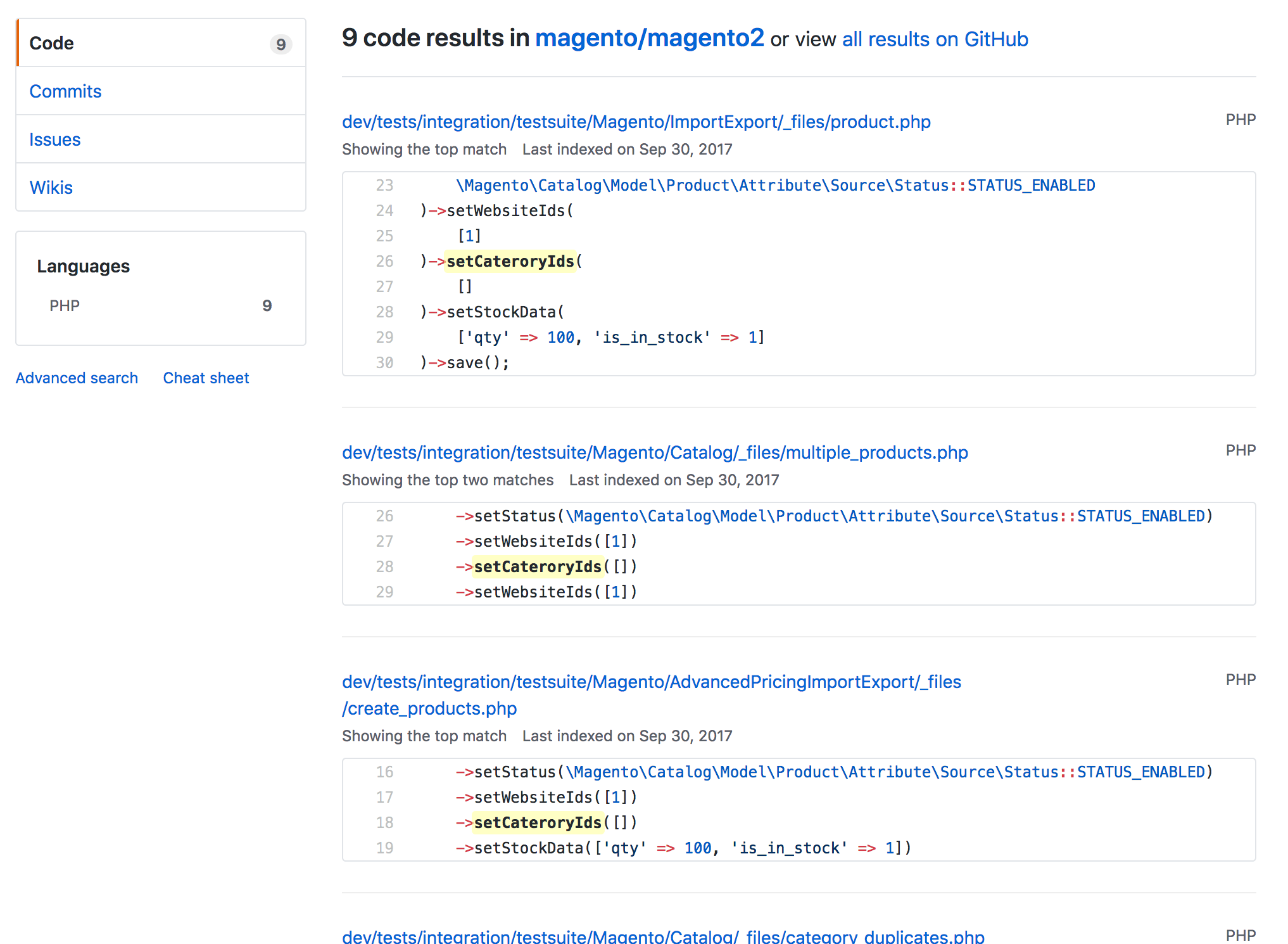Viewport: 1288px width, 944px height.
Task: Open category_duplicates.php file result
Action: pyautogui.click(x=662, y=936)
